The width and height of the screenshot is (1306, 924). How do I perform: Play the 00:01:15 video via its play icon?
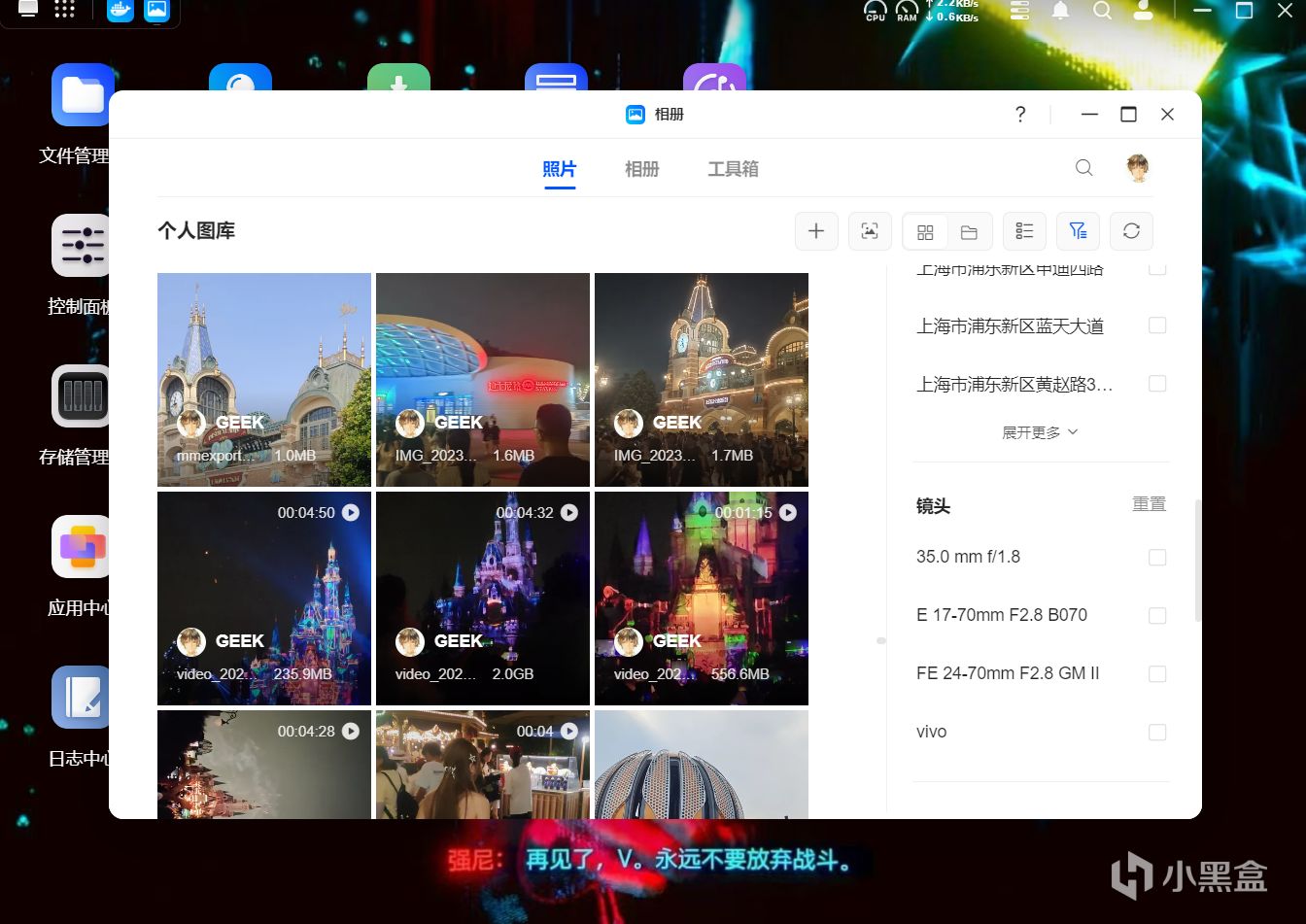(x=788, y=512)
